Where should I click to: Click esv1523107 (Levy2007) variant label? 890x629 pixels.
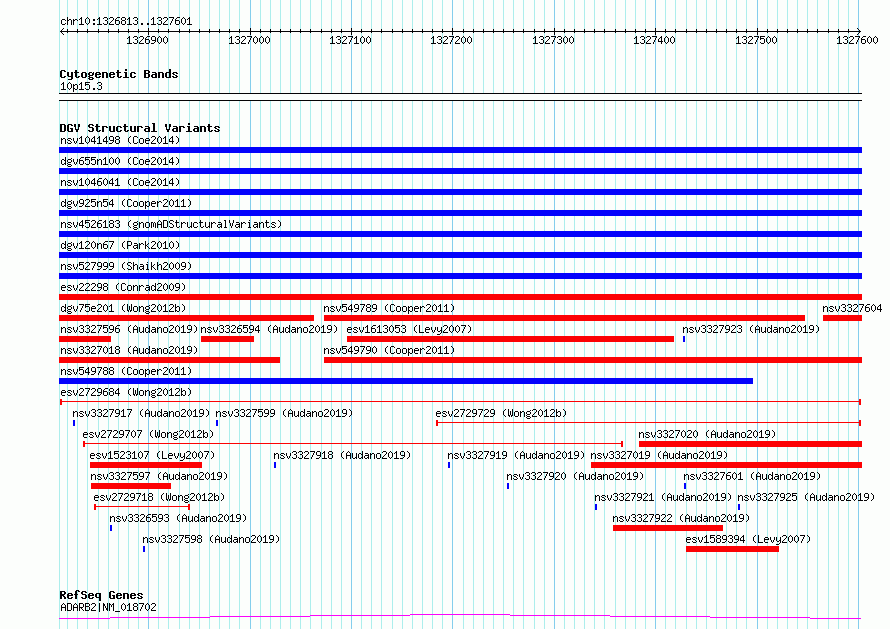point(152,455)
